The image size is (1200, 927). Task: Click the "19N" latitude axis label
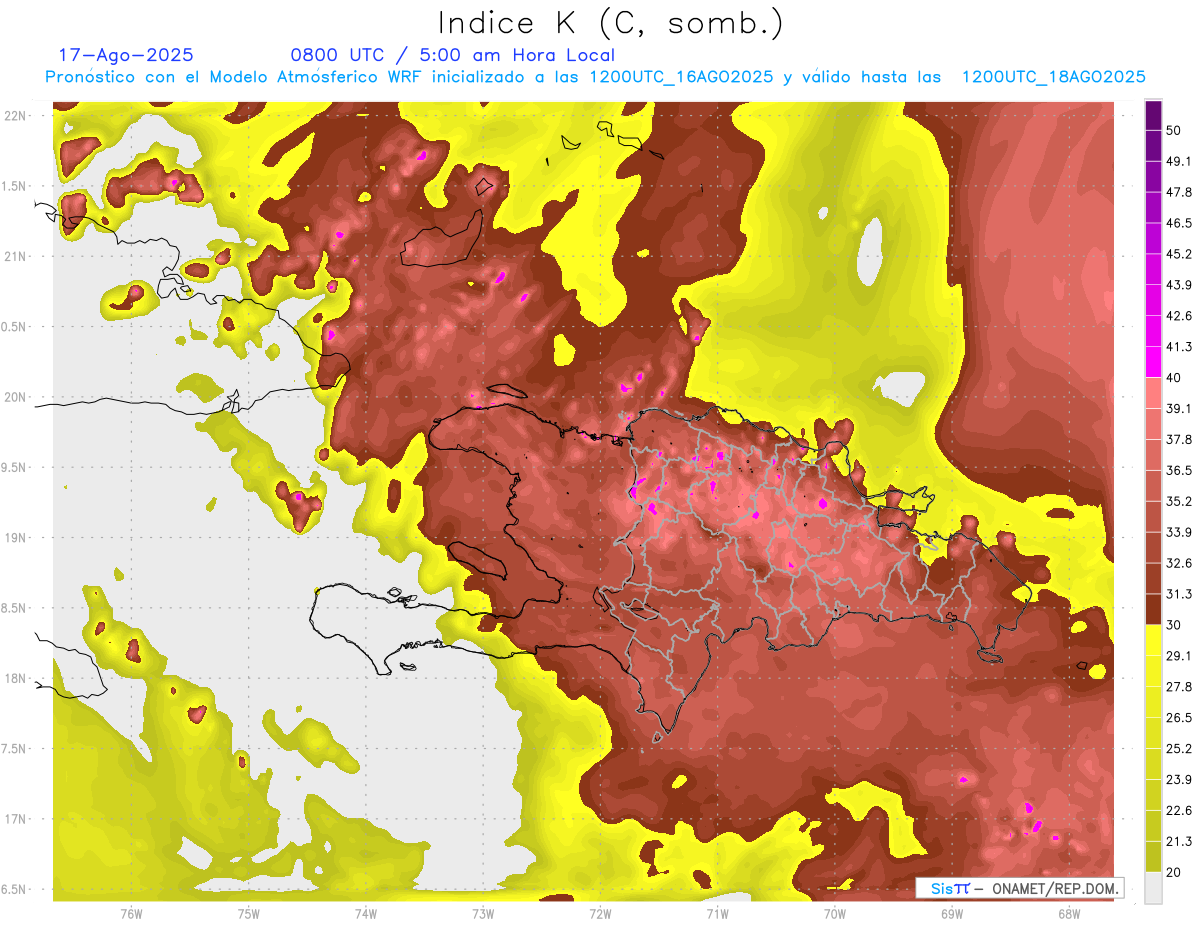pyautogui.click(x=16, y=537)
